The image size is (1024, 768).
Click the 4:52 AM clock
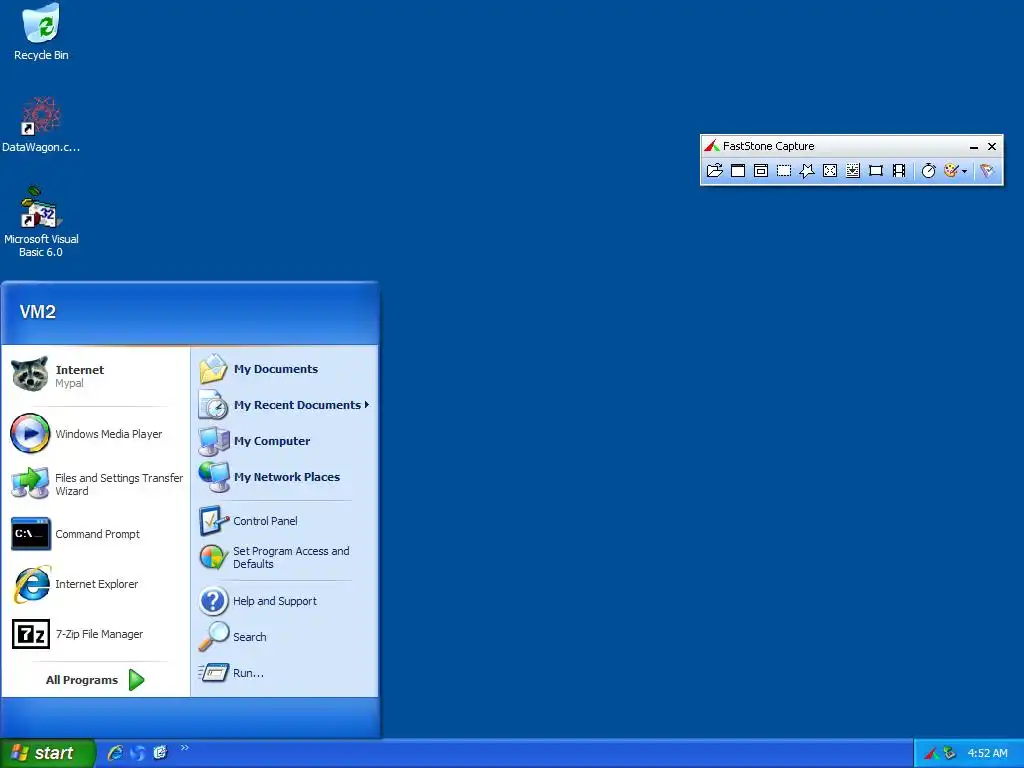(987, 754)
